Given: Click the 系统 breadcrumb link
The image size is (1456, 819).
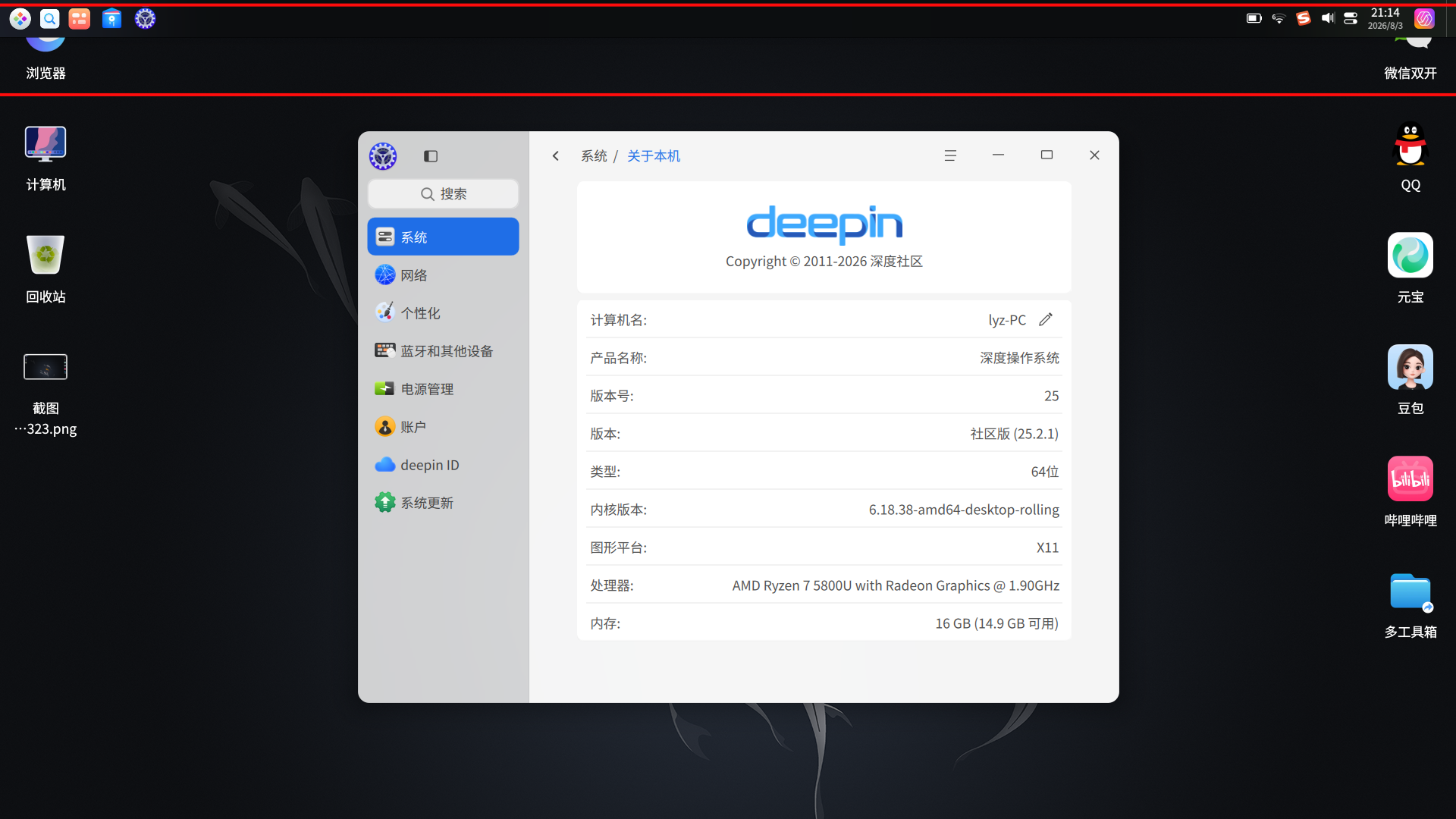Looking at the screenshot, I should pos(594,155).
